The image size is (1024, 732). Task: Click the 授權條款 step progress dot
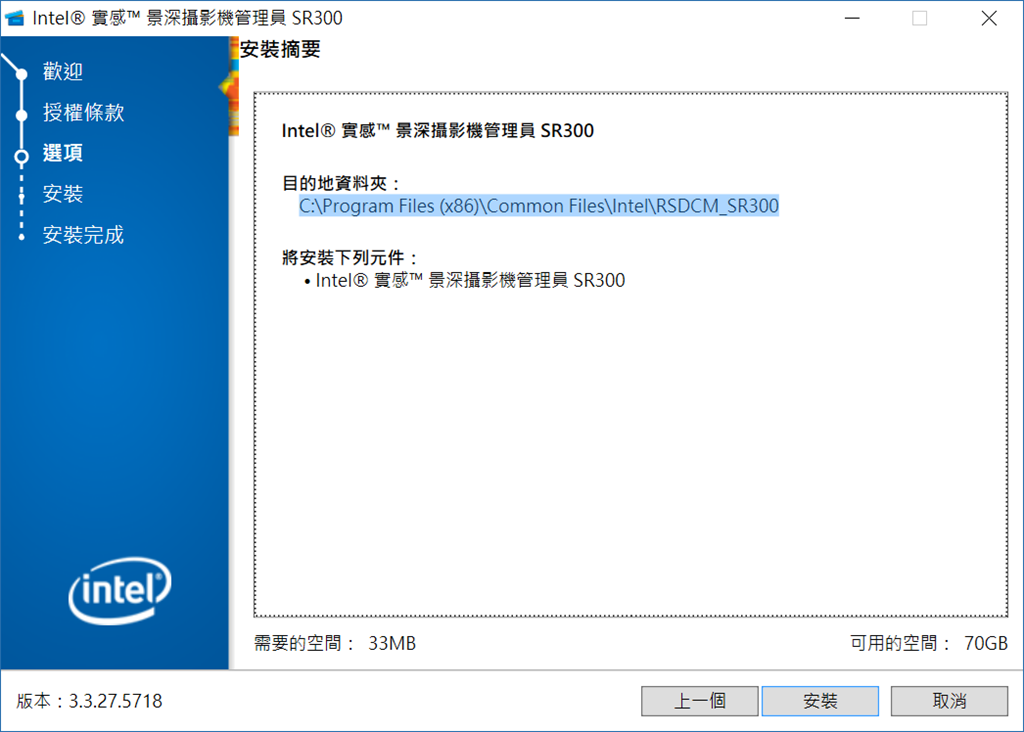(x=22, y=116)
